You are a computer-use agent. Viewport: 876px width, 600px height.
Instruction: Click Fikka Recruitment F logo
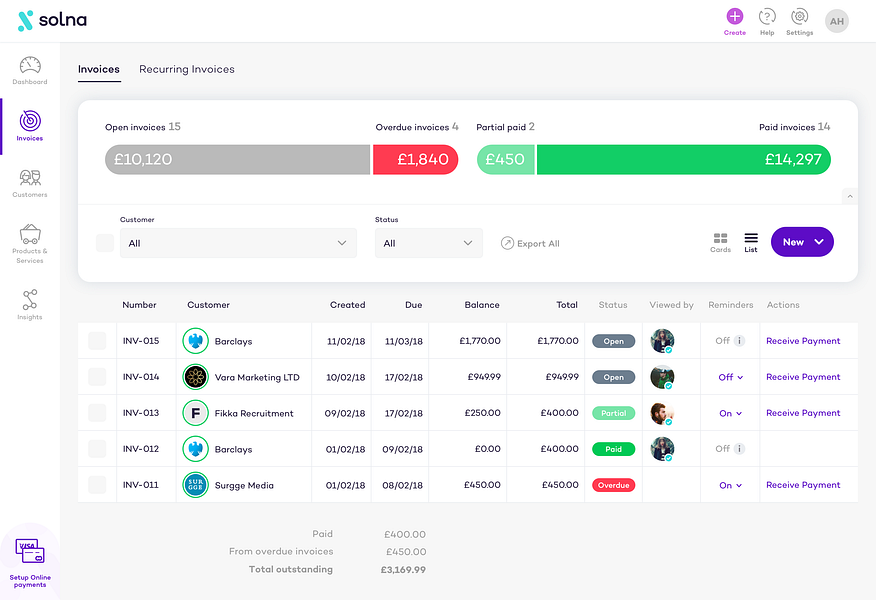196,413
